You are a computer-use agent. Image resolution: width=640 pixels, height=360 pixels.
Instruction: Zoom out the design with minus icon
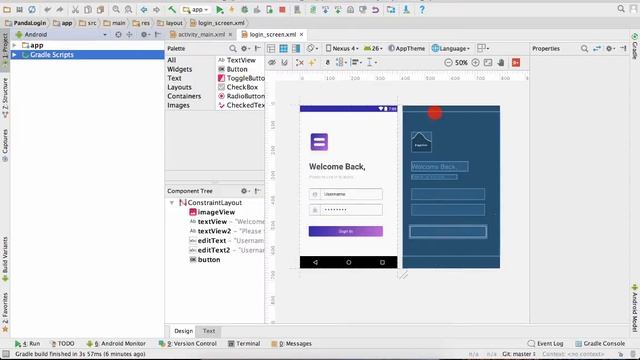coord(448,62)
